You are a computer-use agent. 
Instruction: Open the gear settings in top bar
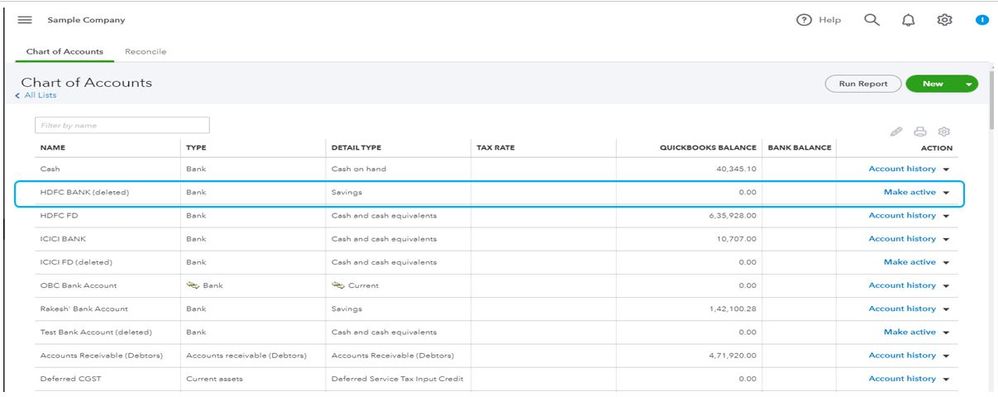point(945,20)
